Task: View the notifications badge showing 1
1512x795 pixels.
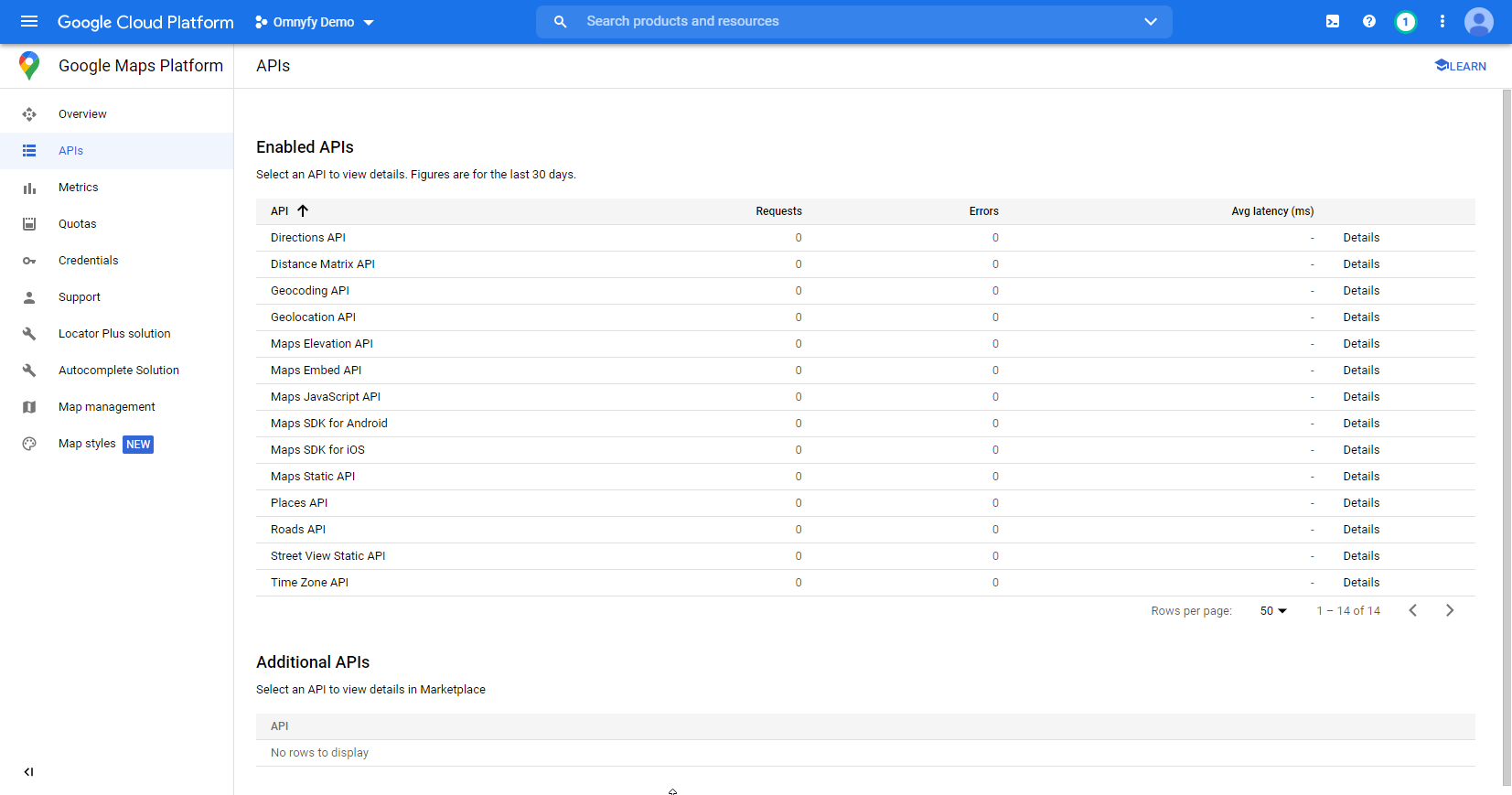Action: (x=1406, y=22)
